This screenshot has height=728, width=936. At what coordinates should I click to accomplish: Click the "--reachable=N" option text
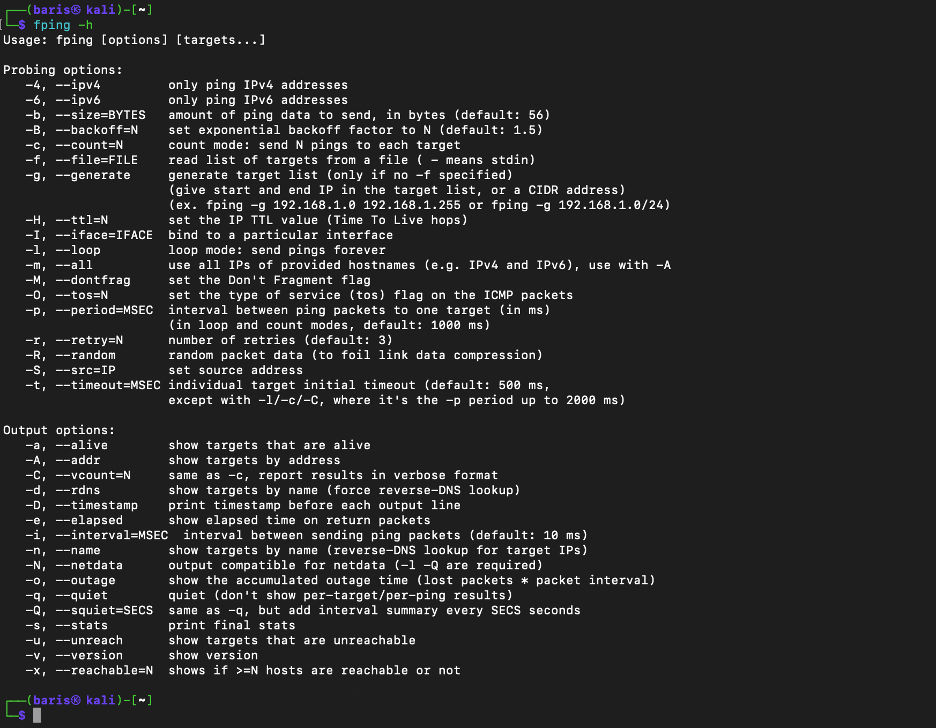click(x=104, y=670)
